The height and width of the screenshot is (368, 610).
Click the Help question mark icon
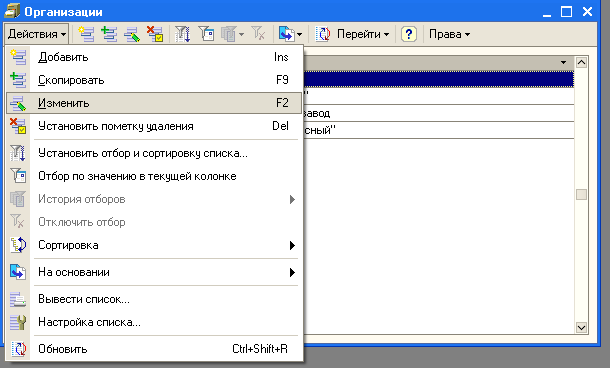click(x=408, y=34)
